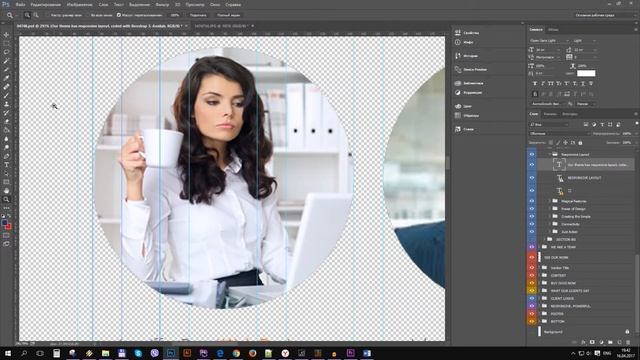Open the File menu
640x360 pixels.
point(20,4)
